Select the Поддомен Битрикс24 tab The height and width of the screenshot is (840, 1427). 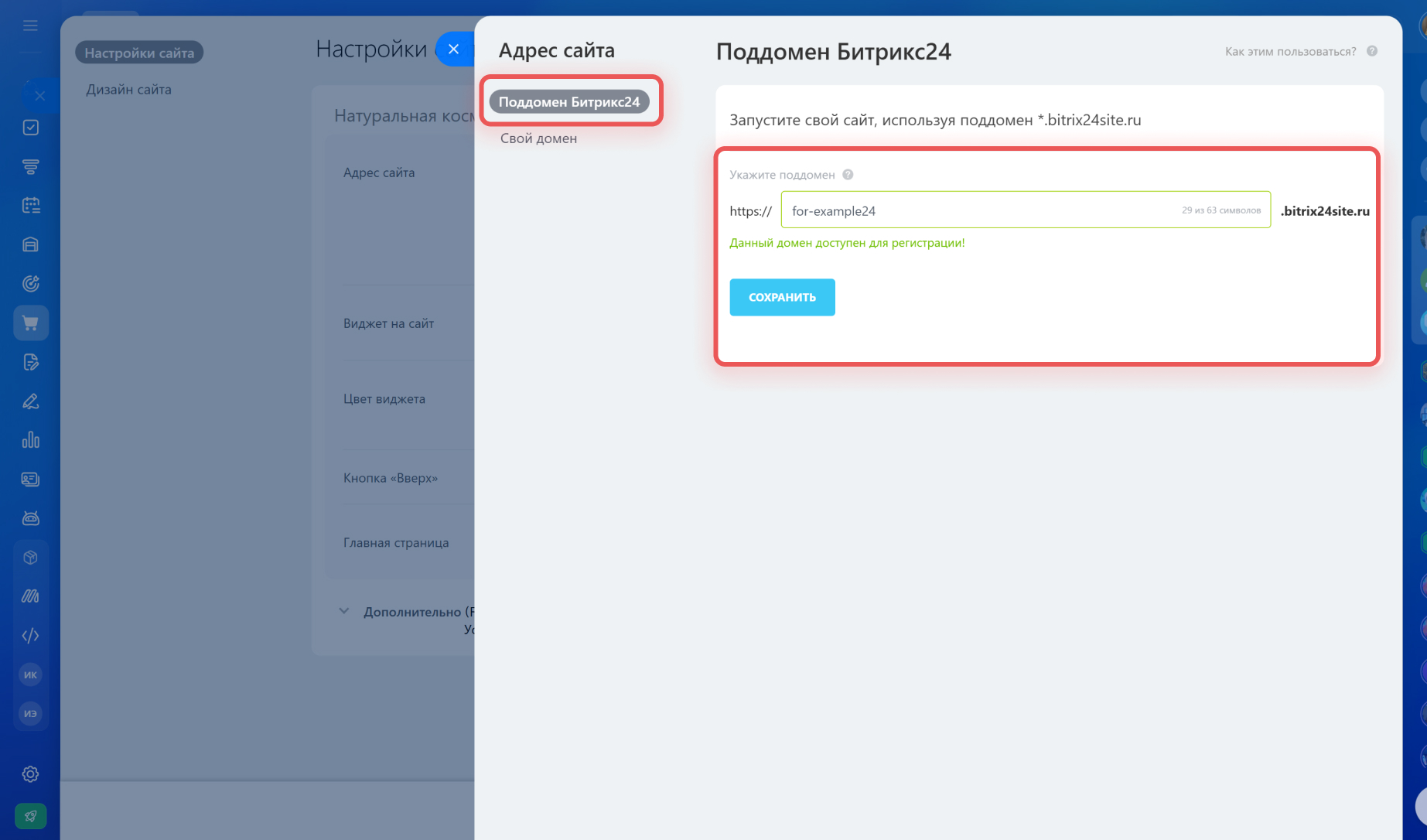click(569, 102)
